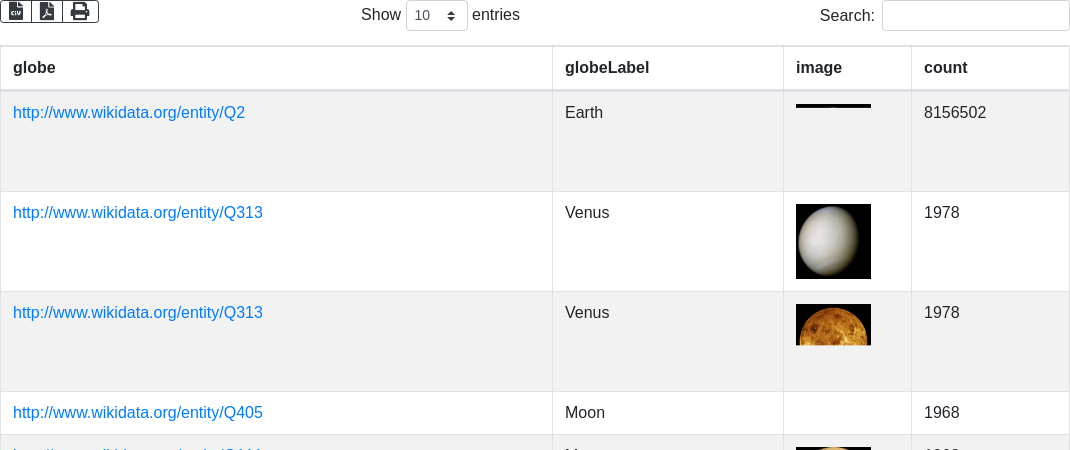Sort by the globe column header

point(34,68)
